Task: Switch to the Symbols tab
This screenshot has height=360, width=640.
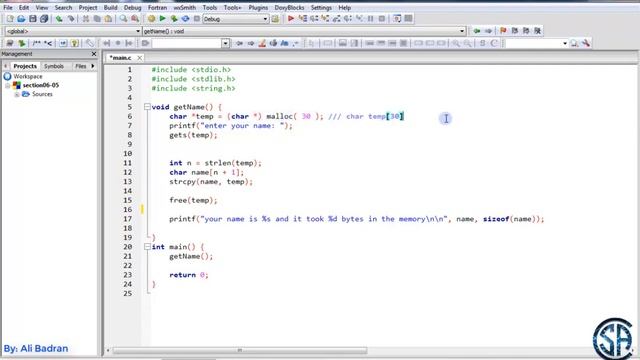Action: click(54, 66)
